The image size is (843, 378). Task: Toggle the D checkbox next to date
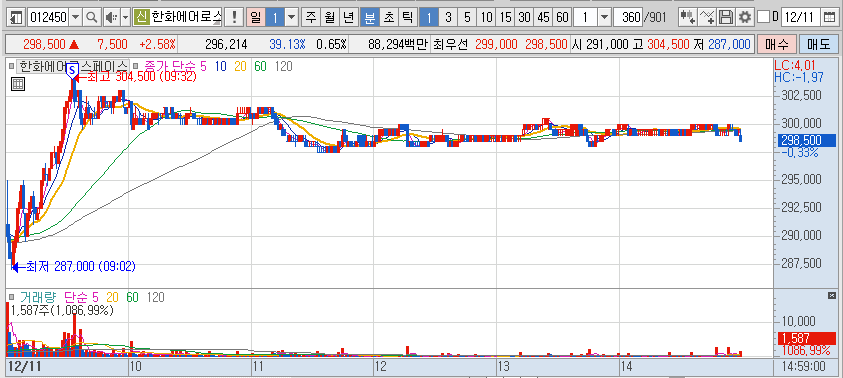click(x=762, y=18)
